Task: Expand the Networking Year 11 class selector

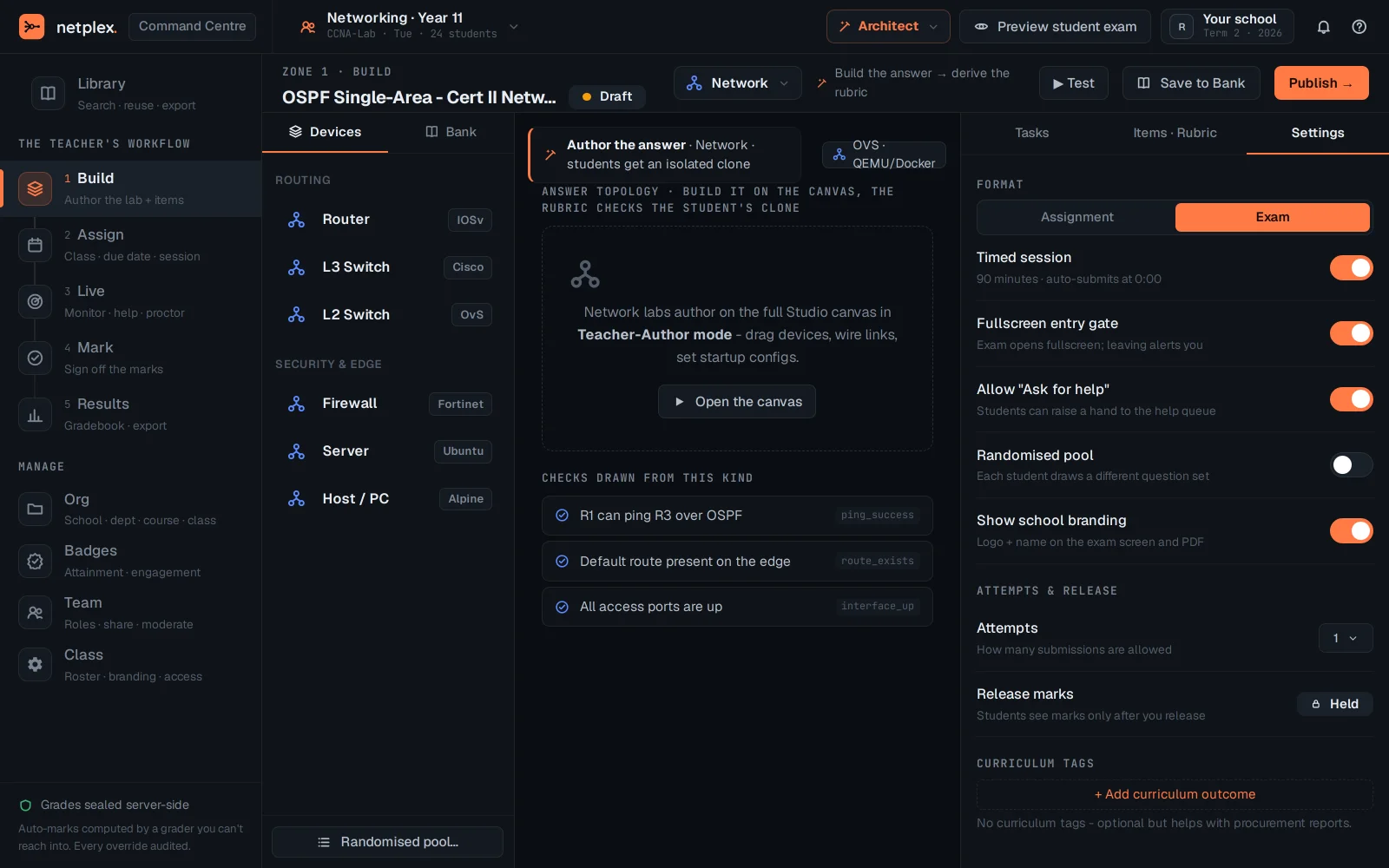Action: pyautogui.click(x=410, y=27)
